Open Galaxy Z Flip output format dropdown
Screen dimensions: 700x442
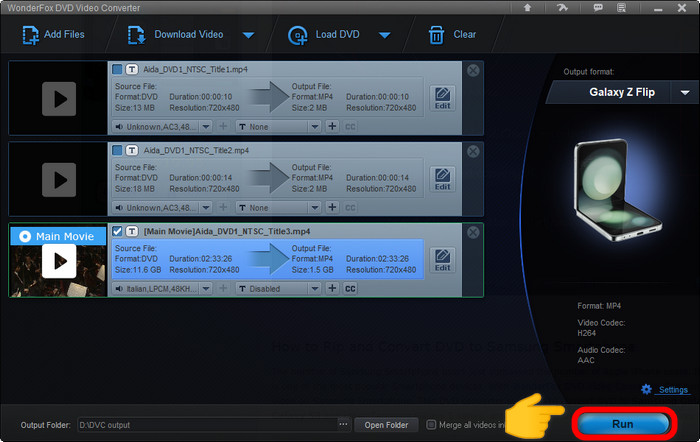(685, 92)
